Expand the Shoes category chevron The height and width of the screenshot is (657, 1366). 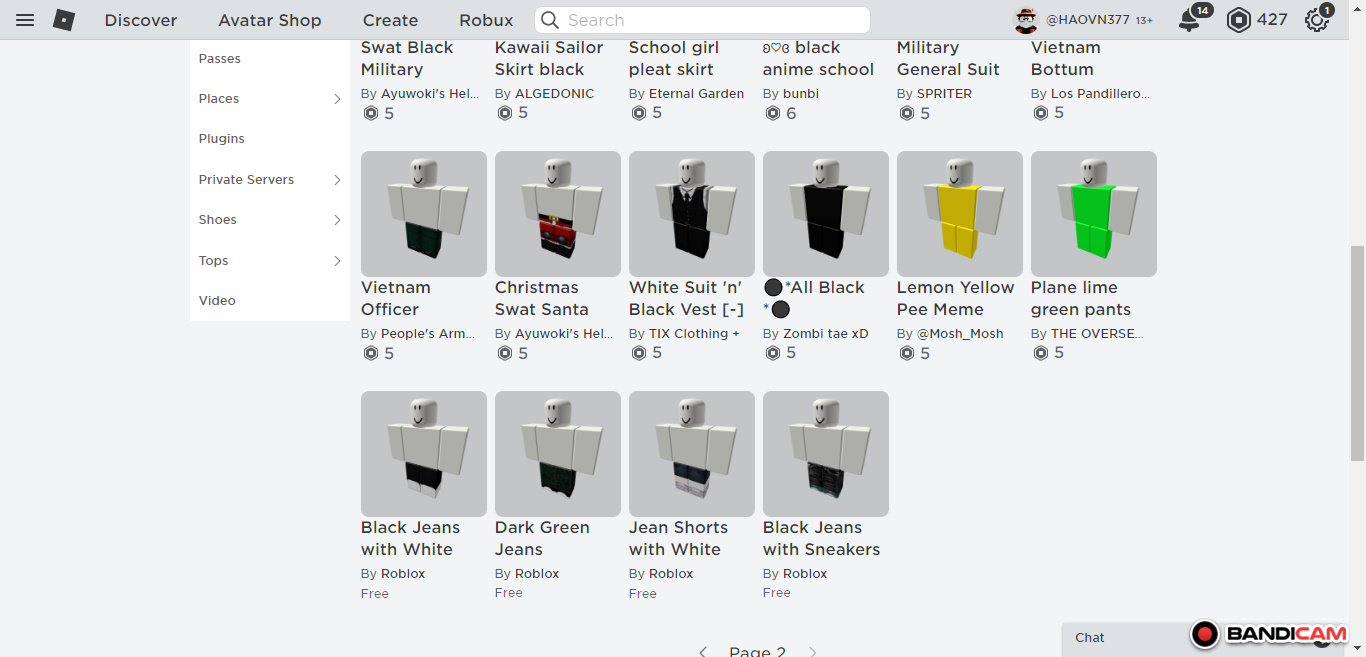[337, 220]
